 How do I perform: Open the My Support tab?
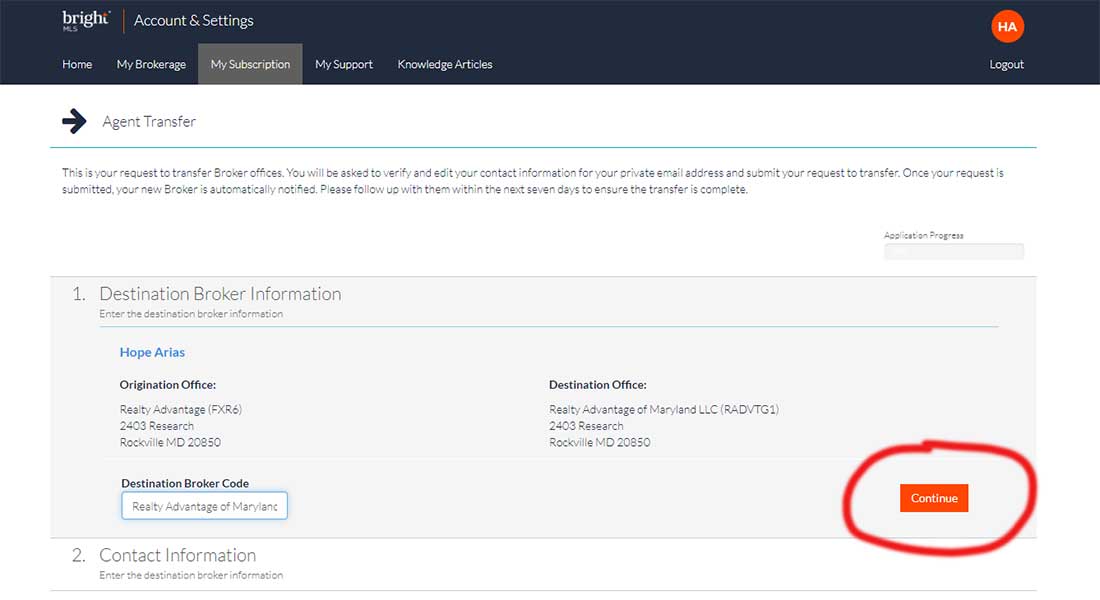[x=344, y=64]
